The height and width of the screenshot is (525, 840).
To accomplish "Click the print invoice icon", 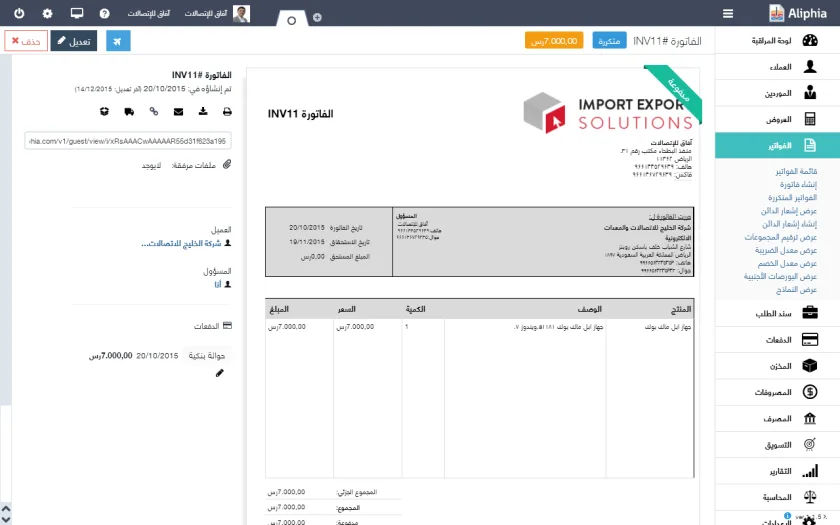I will click(x=227, y=111).
